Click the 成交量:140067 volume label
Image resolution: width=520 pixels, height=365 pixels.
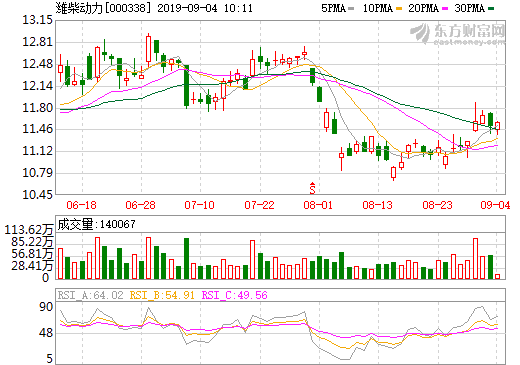tap(97, 224)
